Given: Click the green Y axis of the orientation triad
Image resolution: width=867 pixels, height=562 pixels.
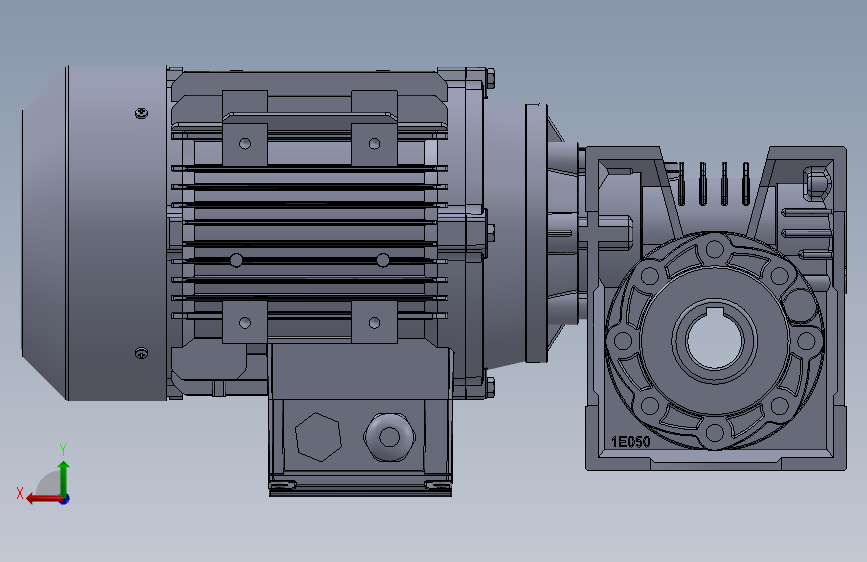Looking at the screenshot, I should tap(64, 478).
